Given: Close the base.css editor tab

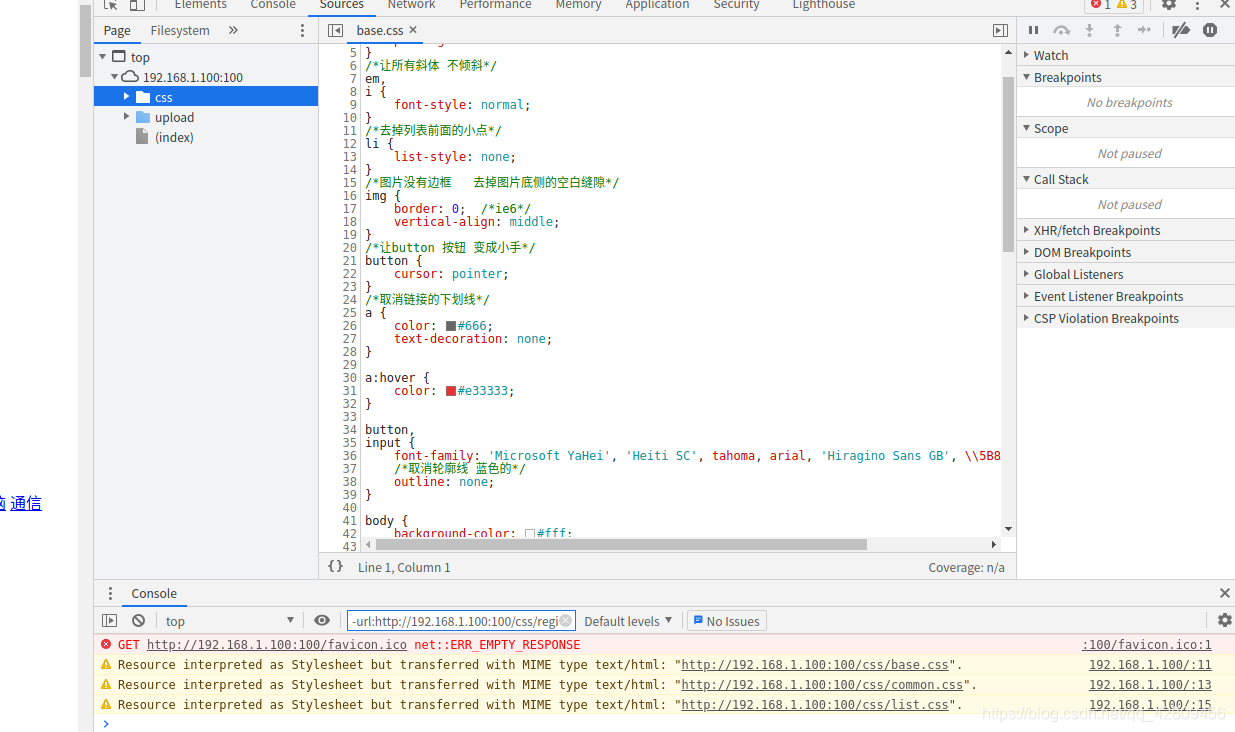Looking at the screenshot, I should (413, 30).
